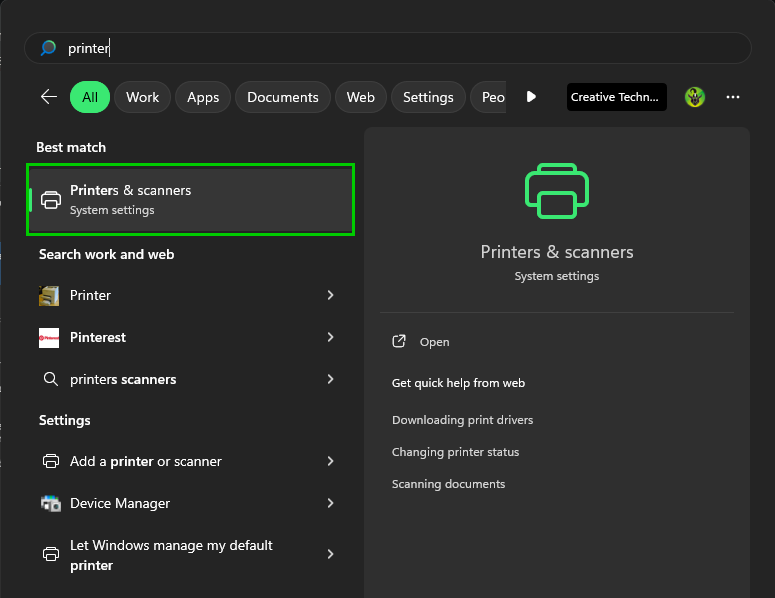Switch to the Web filter tab

click(x=360, y=97)
